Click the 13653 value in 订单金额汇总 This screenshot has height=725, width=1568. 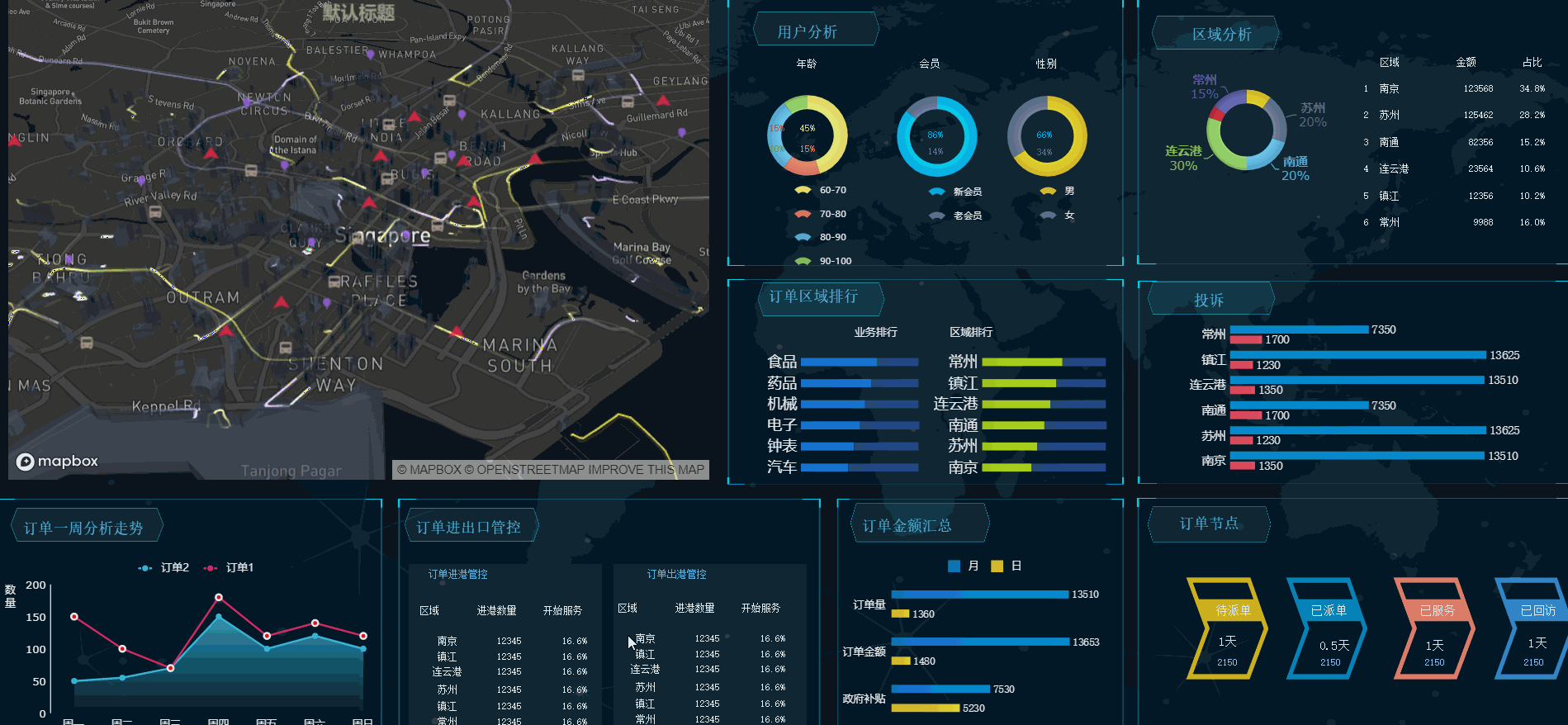pyautogui.click(x=1086, y=642)
